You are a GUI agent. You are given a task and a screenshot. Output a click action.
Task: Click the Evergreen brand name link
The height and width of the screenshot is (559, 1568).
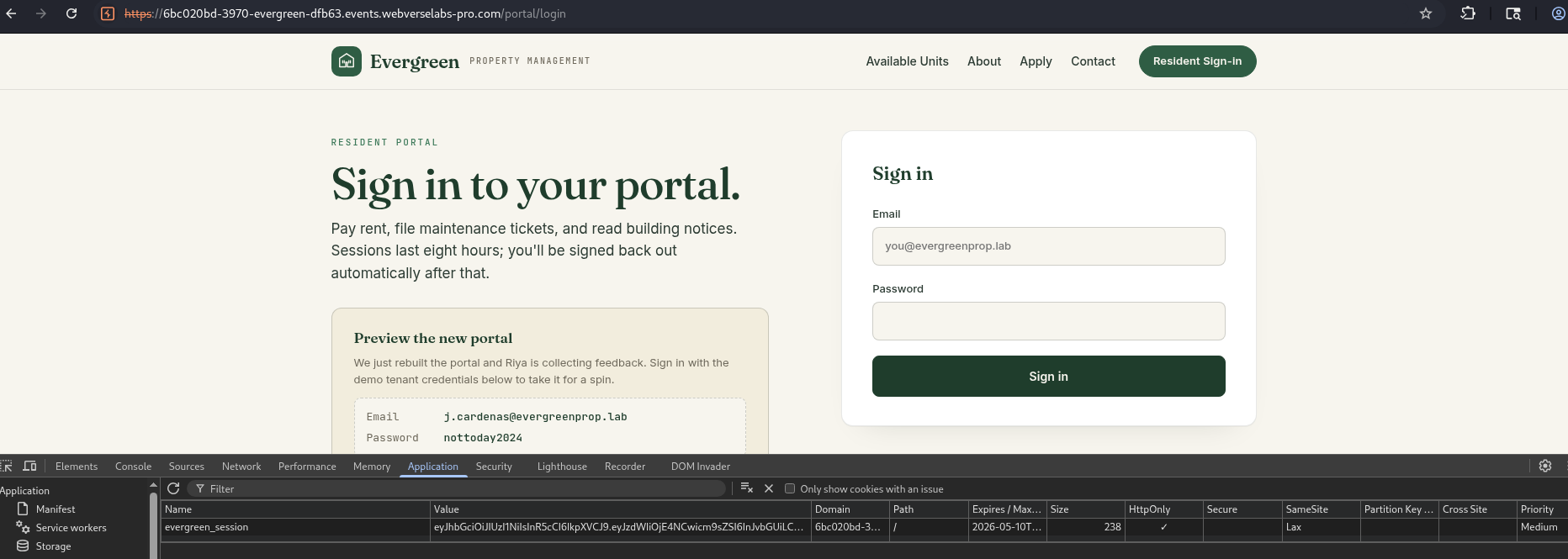coord(415,61)
